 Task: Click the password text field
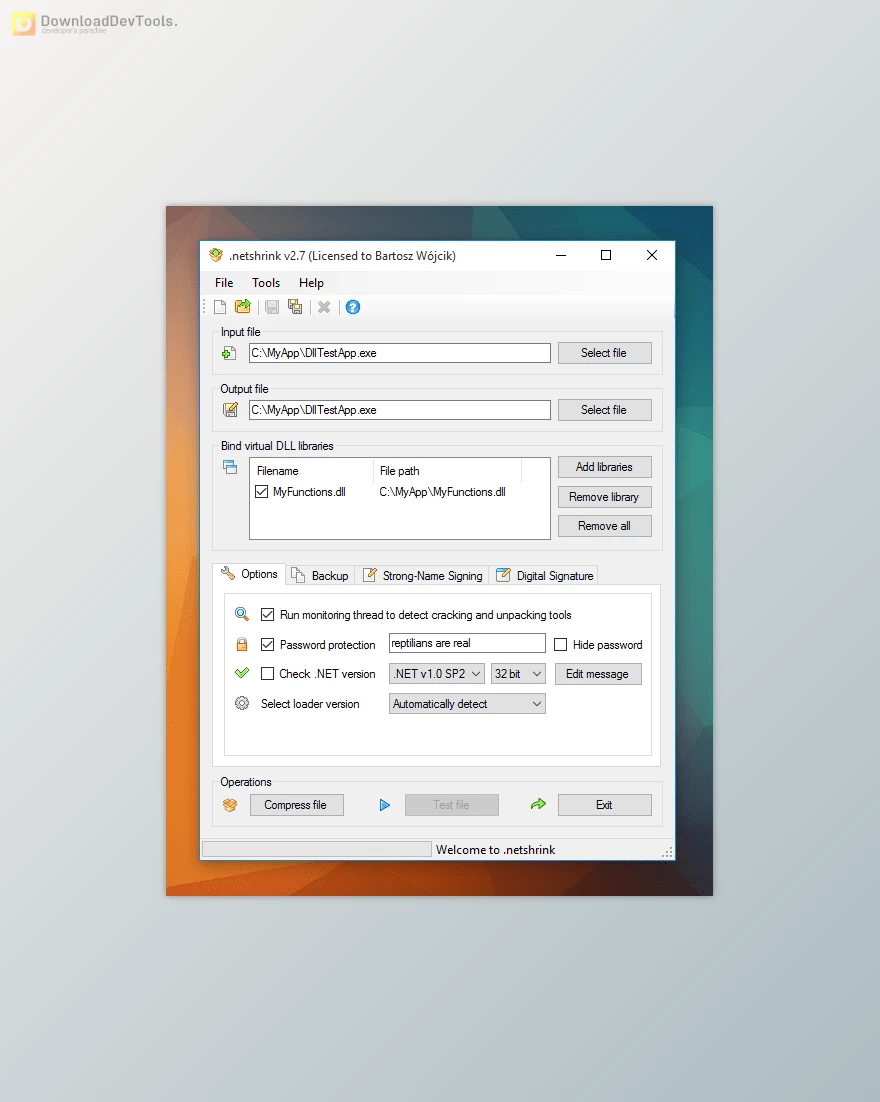[467, 643]
